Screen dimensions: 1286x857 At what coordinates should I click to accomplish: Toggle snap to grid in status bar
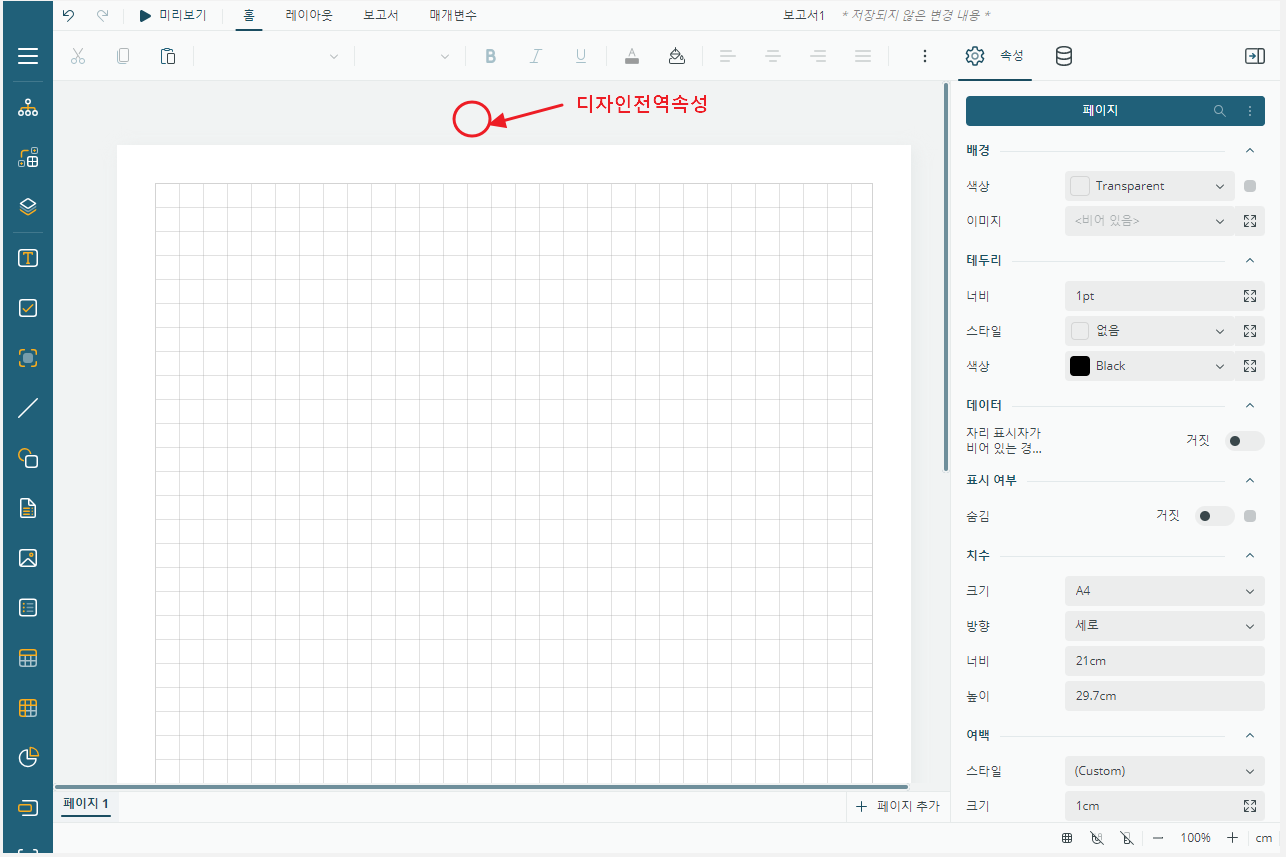click(1097, 838)
